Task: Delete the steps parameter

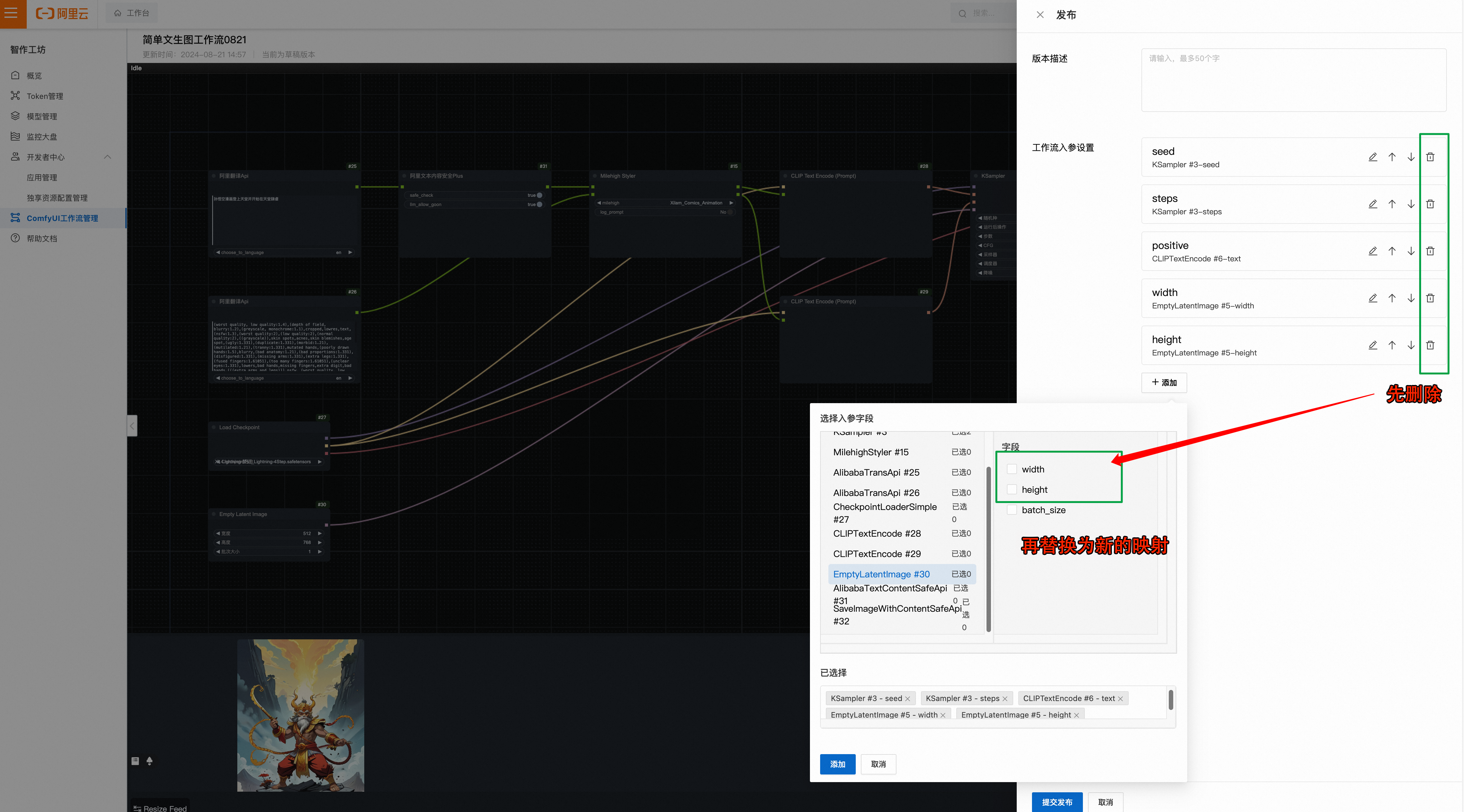Action: click(x=1431, y=204)
